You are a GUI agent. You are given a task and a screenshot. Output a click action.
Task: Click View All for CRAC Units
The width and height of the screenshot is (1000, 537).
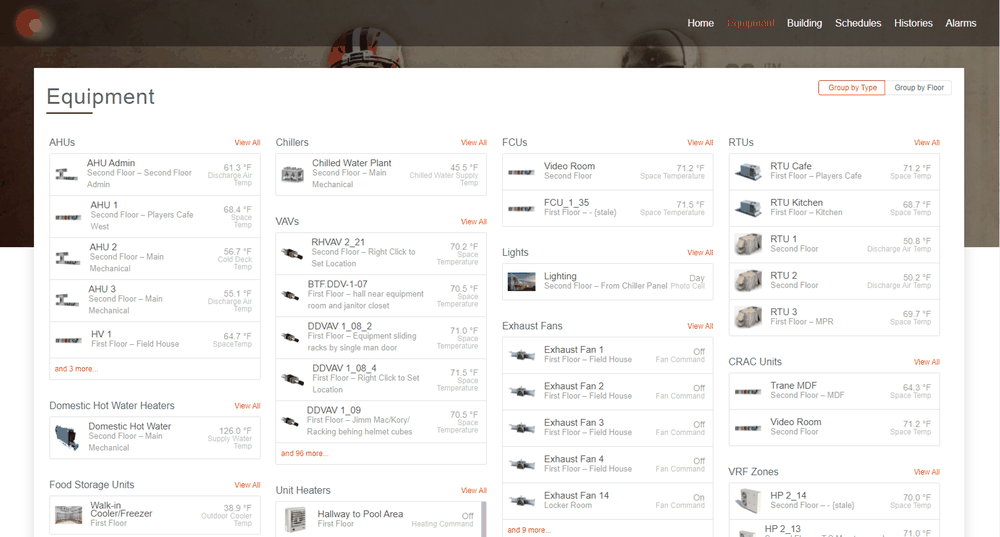click(926, 362)
